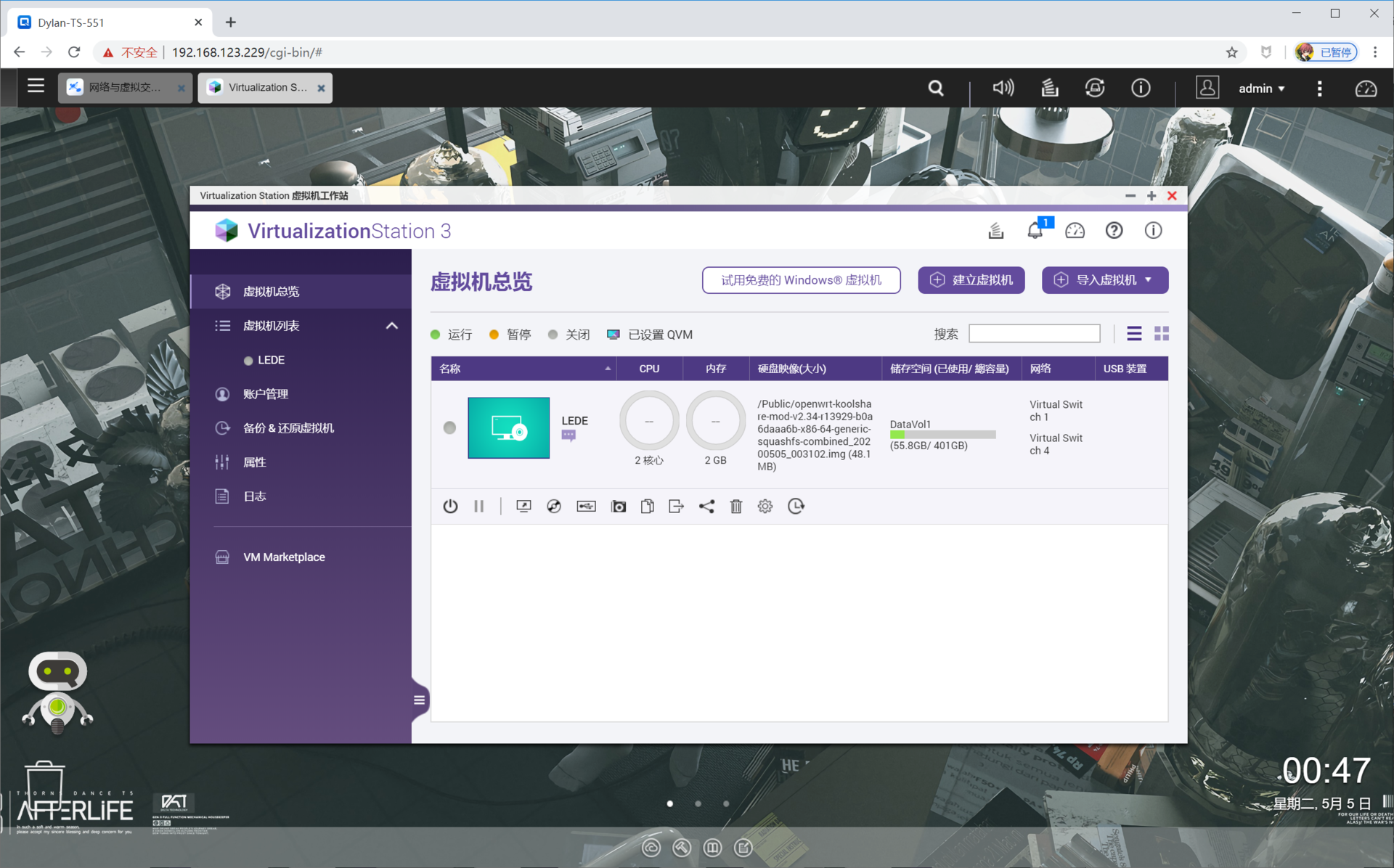Open the admin user dropdown

[x=1262, y=89]
